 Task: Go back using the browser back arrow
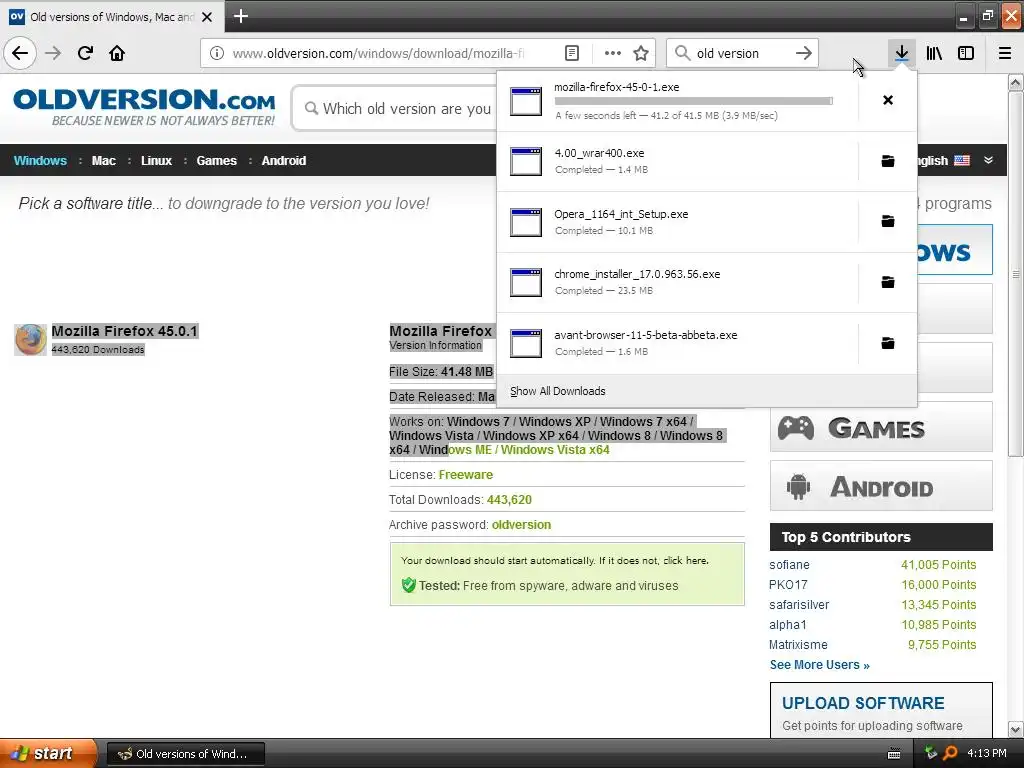[20, 53]
